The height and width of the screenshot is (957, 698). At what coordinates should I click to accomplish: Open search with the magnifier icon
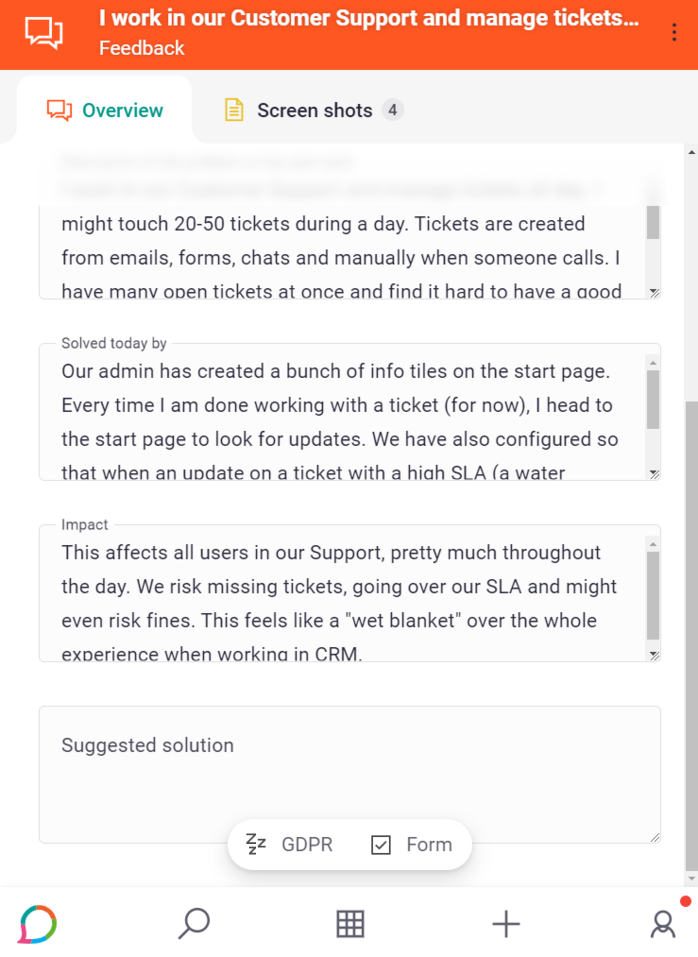point(193,923)
